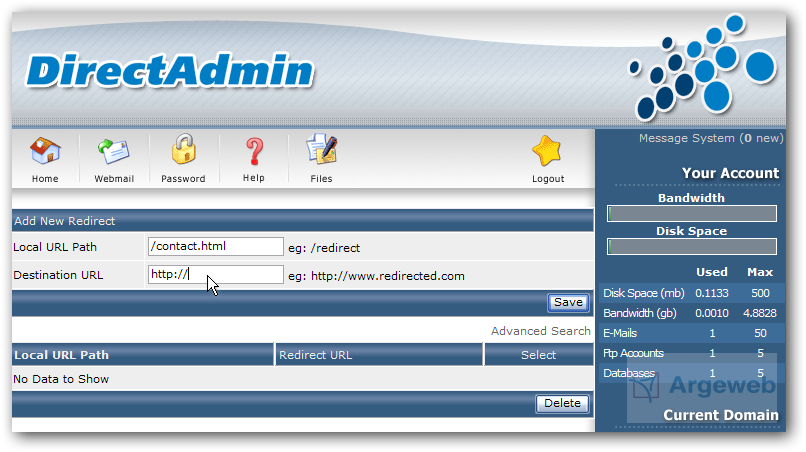806x452 pixels.
Task: Click the DirectAdmin logo
Action: coord(170,70)
